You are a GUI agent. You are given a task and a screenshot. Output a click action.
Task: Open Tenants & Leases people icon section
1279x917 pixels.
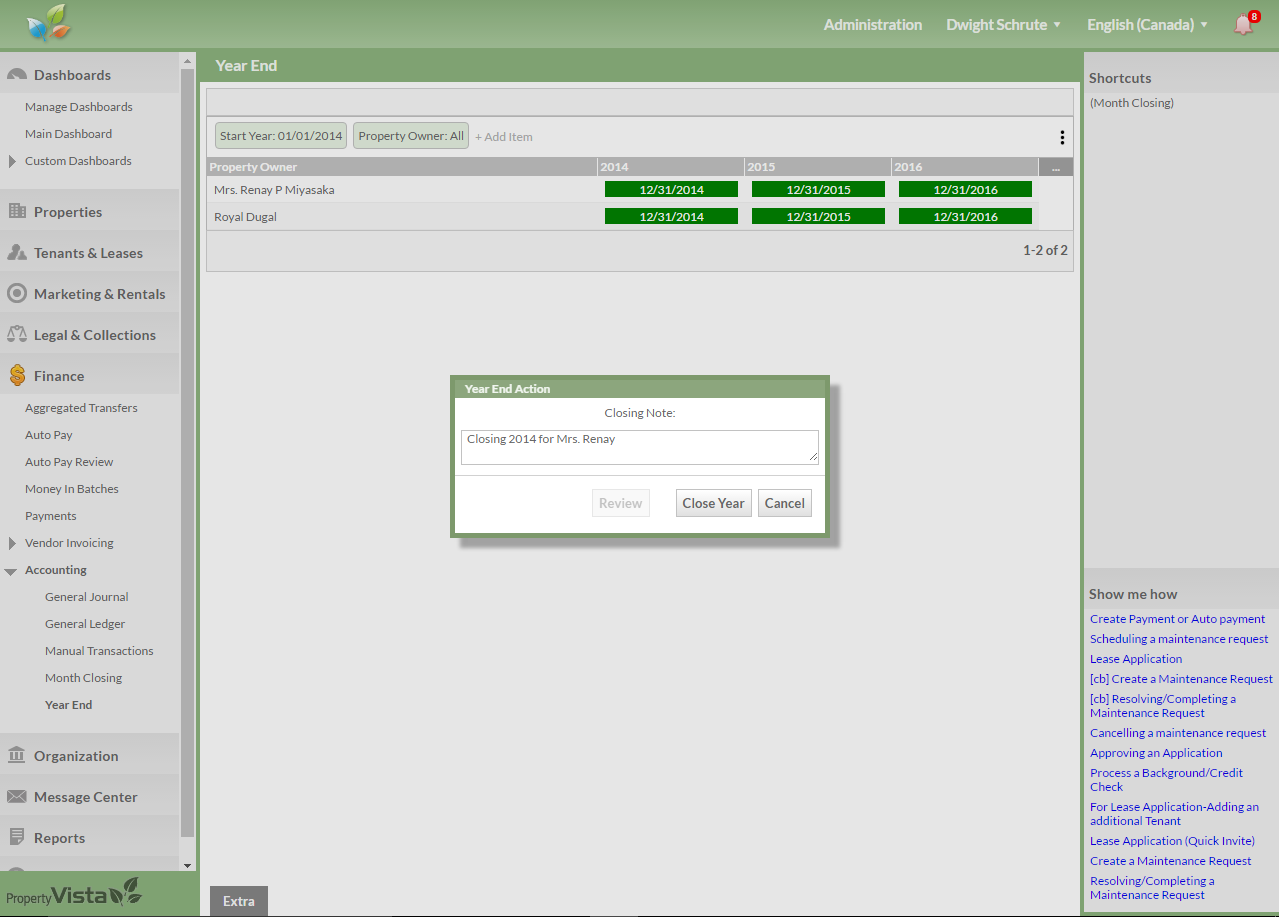tap(17, 253)
